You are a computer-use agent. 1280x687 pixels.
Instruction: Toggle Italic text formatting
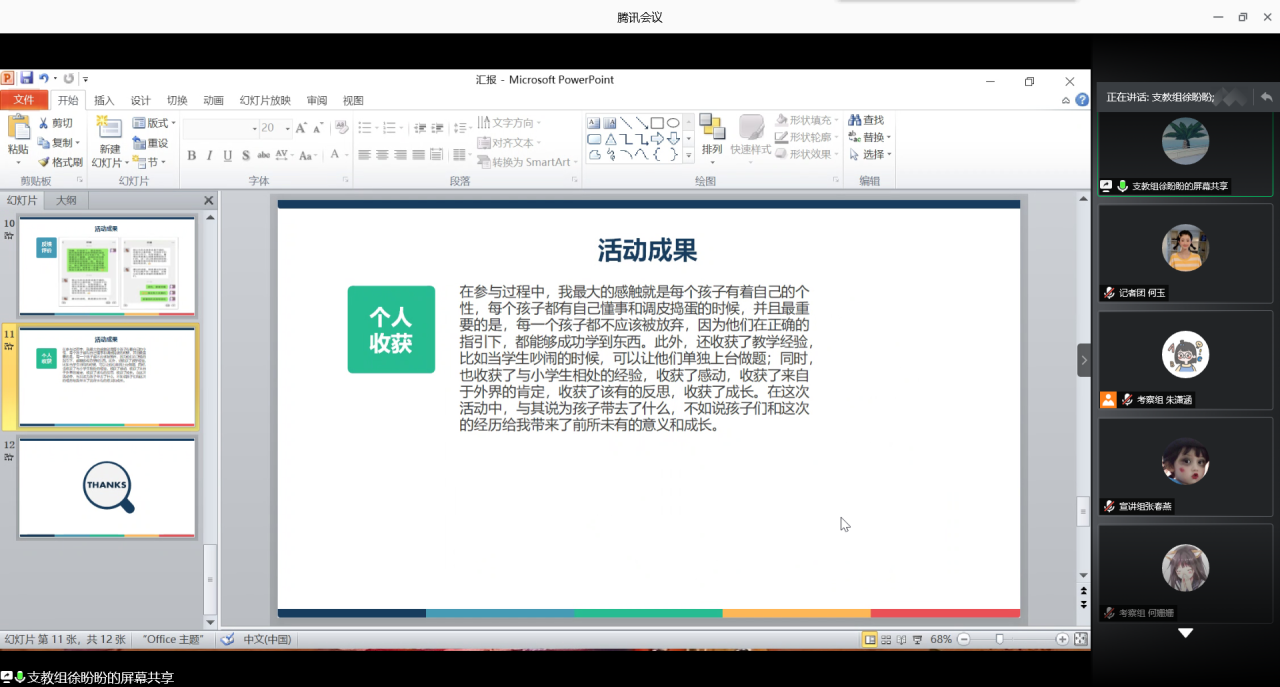210,155
